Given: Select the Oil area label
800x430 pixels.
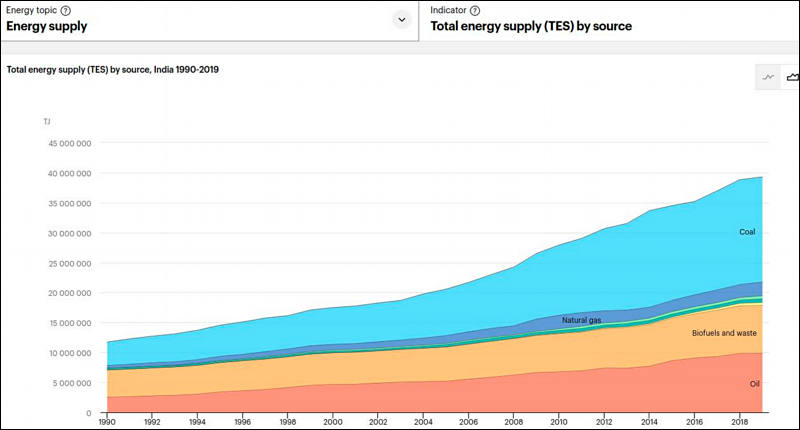Looking at the screenshot, I should click(755, 384).
